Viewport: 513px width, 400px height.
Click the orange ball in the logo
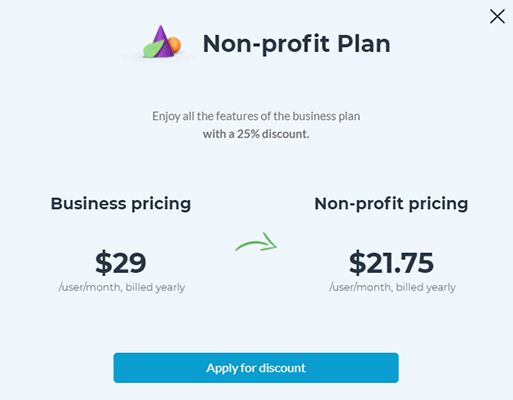point(175,45)
